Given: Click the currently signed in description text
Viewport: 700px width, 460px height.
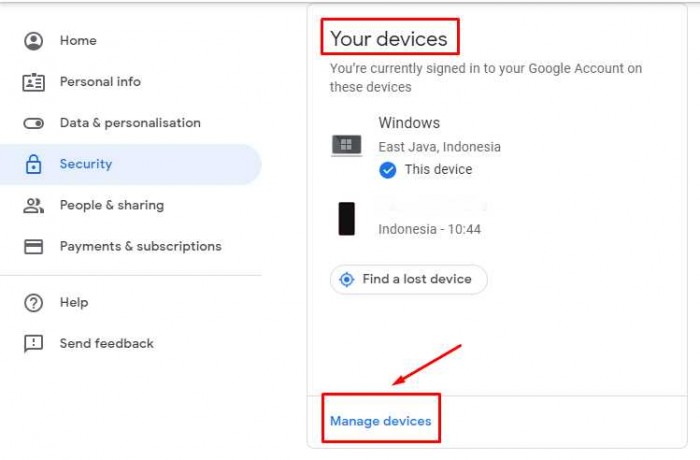Looking at the screenshot, I should coord(486,78).
